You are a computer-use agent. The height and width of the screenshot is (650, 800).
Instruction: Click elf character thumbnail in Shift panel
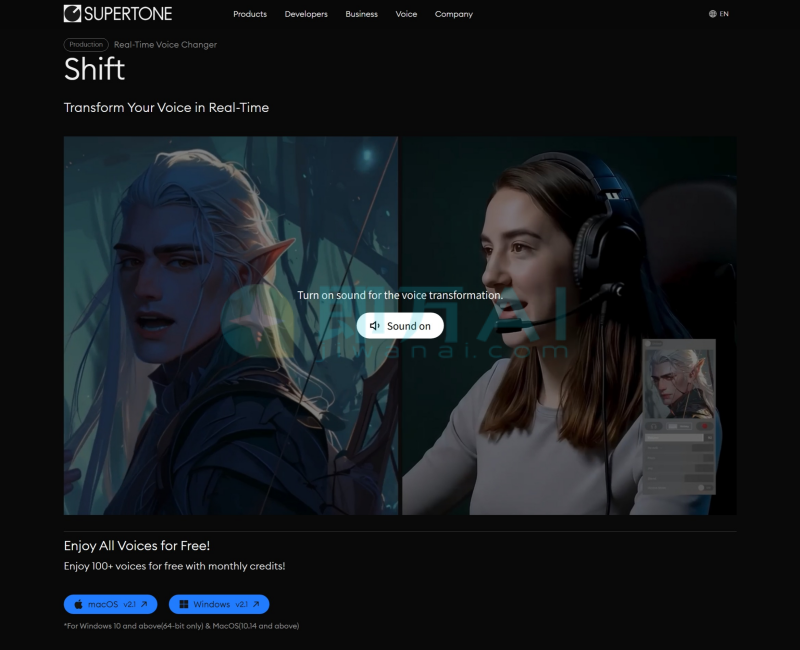(x=679, y=382)
